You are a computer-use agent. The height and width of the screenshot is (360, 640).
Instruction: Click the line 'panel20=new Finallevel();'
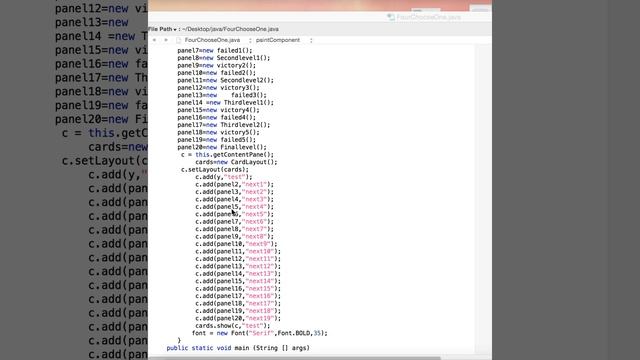coord(222,147)
